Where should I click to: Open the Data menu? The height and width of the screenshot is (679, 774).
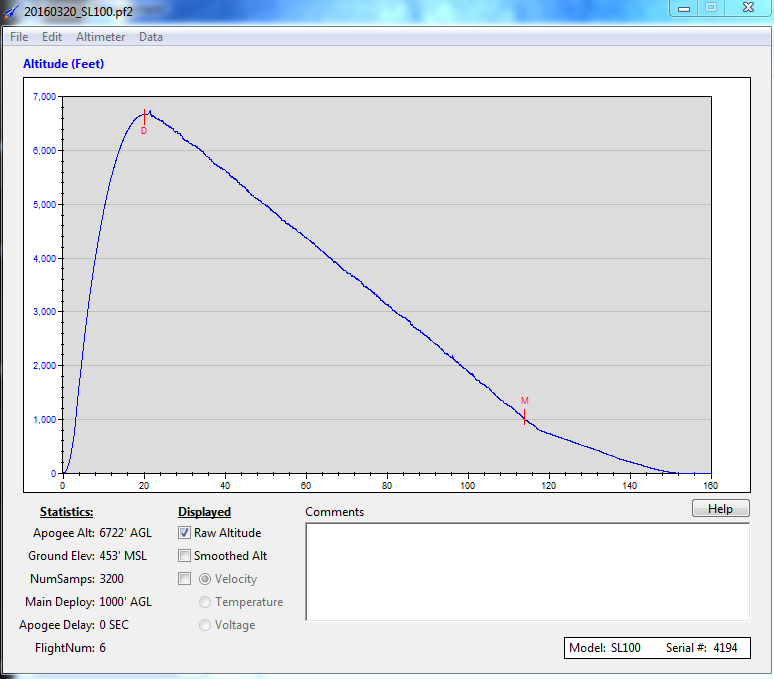tap(151, 37)
